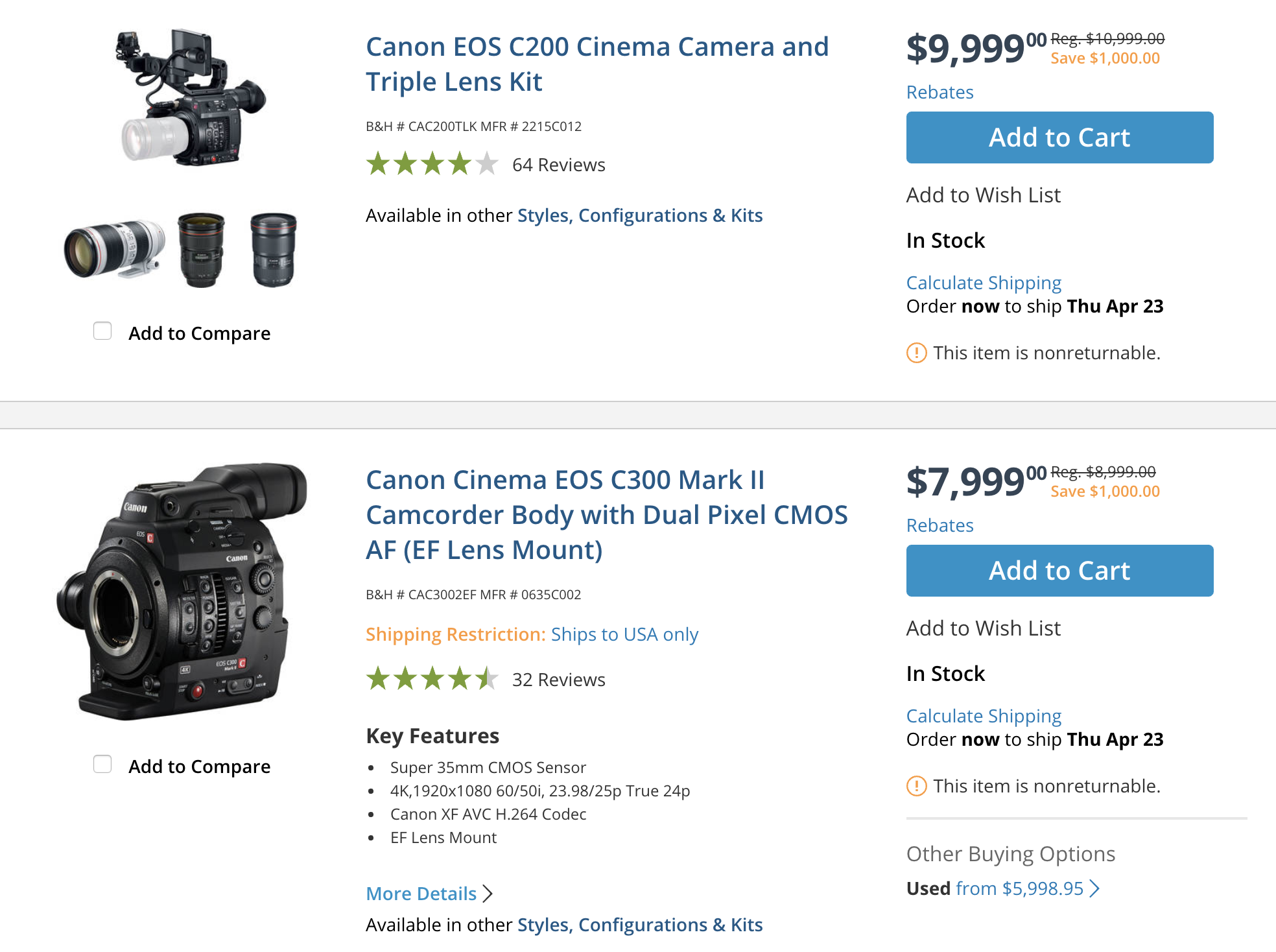
Task: Add the C300 Mark II to Wish List
Action: (x=983, y=627)
